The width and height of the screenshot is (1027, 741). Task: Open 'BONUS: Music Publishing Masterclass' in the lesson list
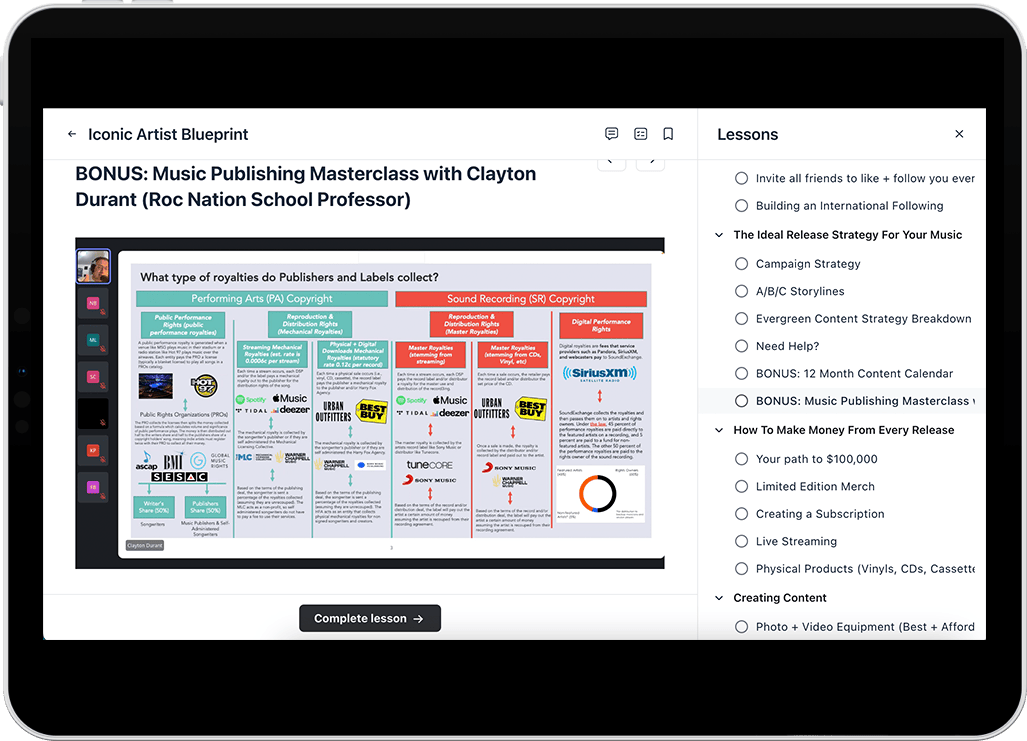point(865,401)
